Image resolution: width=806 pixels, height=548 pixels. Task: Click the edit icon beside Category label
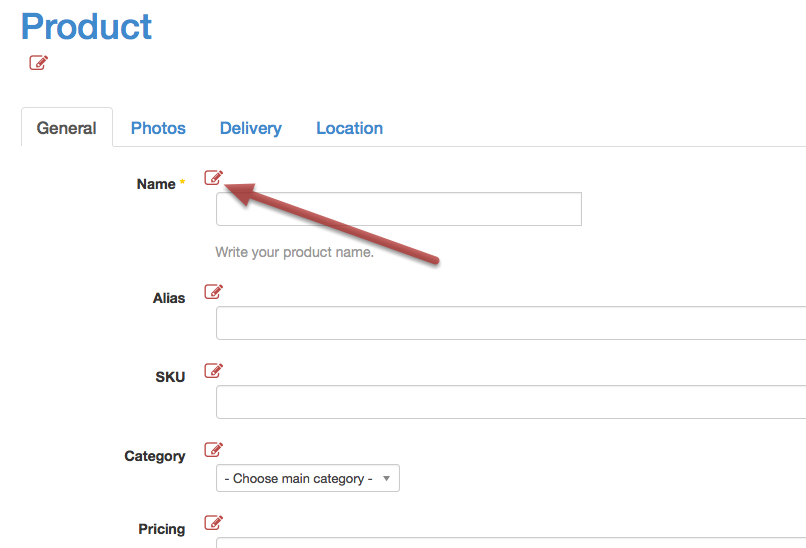point(213,450)
